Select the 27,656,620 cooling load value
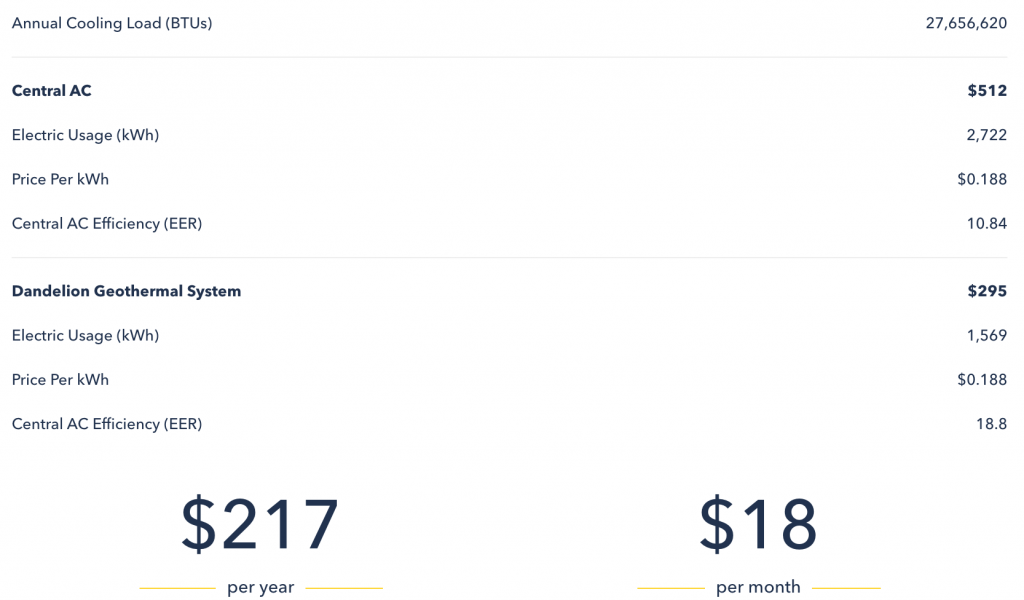This screenshot has width=1024, height=600. click(966, 24)
